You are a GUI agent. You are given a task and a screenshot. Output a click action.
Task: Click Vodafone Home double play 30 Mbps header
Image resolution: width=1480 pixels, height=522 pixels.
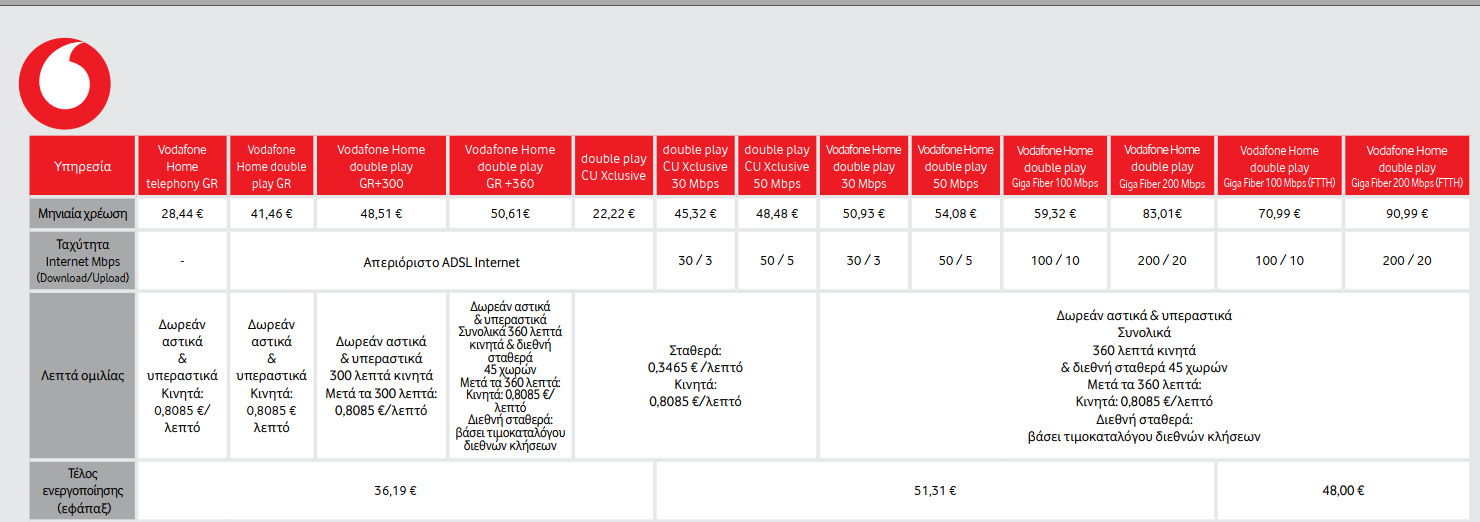864,166
